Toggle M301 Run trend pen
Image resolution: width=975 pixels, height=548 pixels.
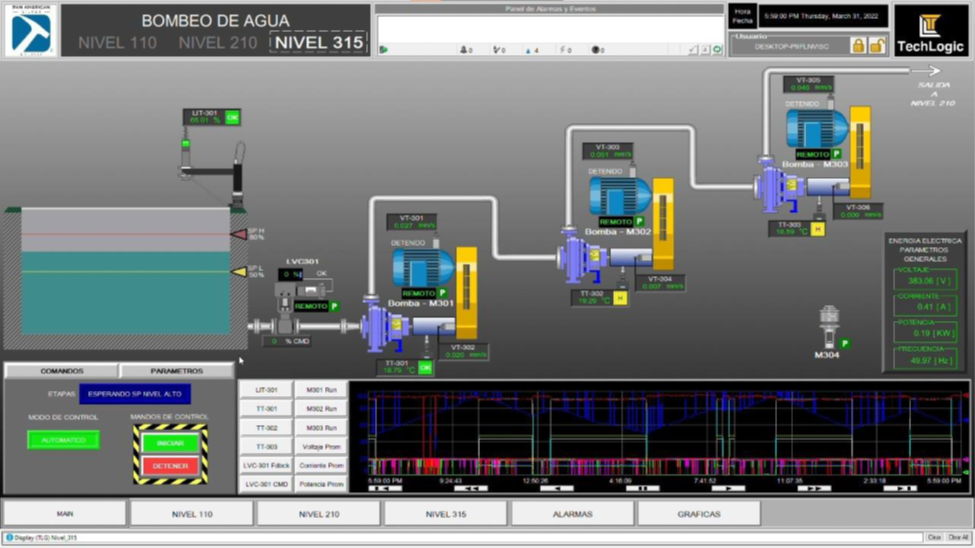pyautogui.click(x=321, y=390)
